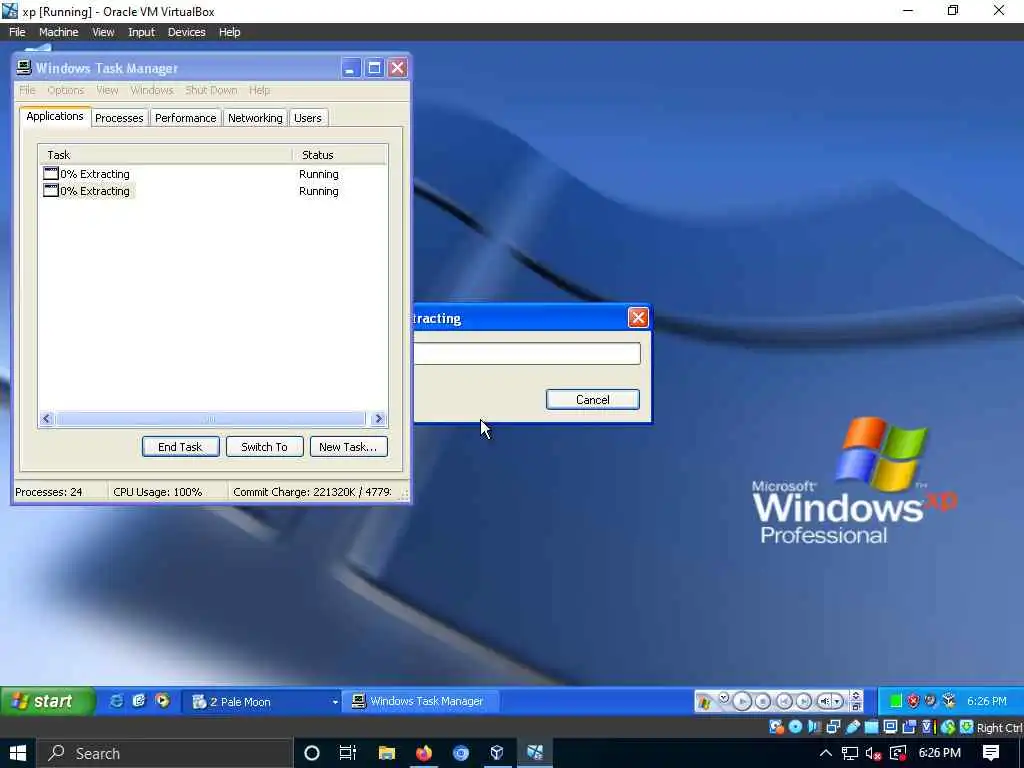Click the VirtualBox display indicator icon
This screenshot has height=768, width=1024.
[890, 727]
